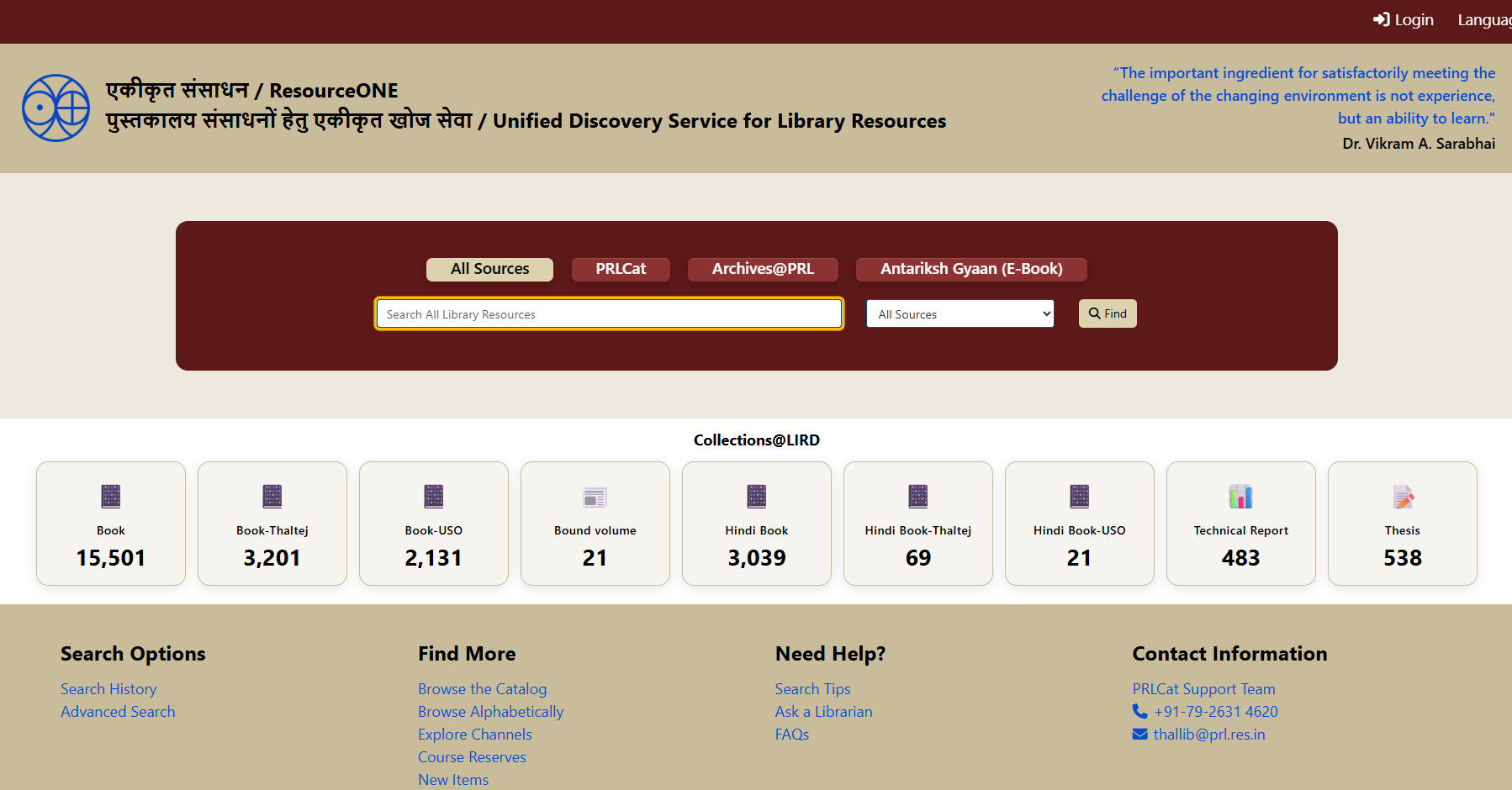Select the All Sources tab
Screen dimensions: 1512x790
(489, 269)
